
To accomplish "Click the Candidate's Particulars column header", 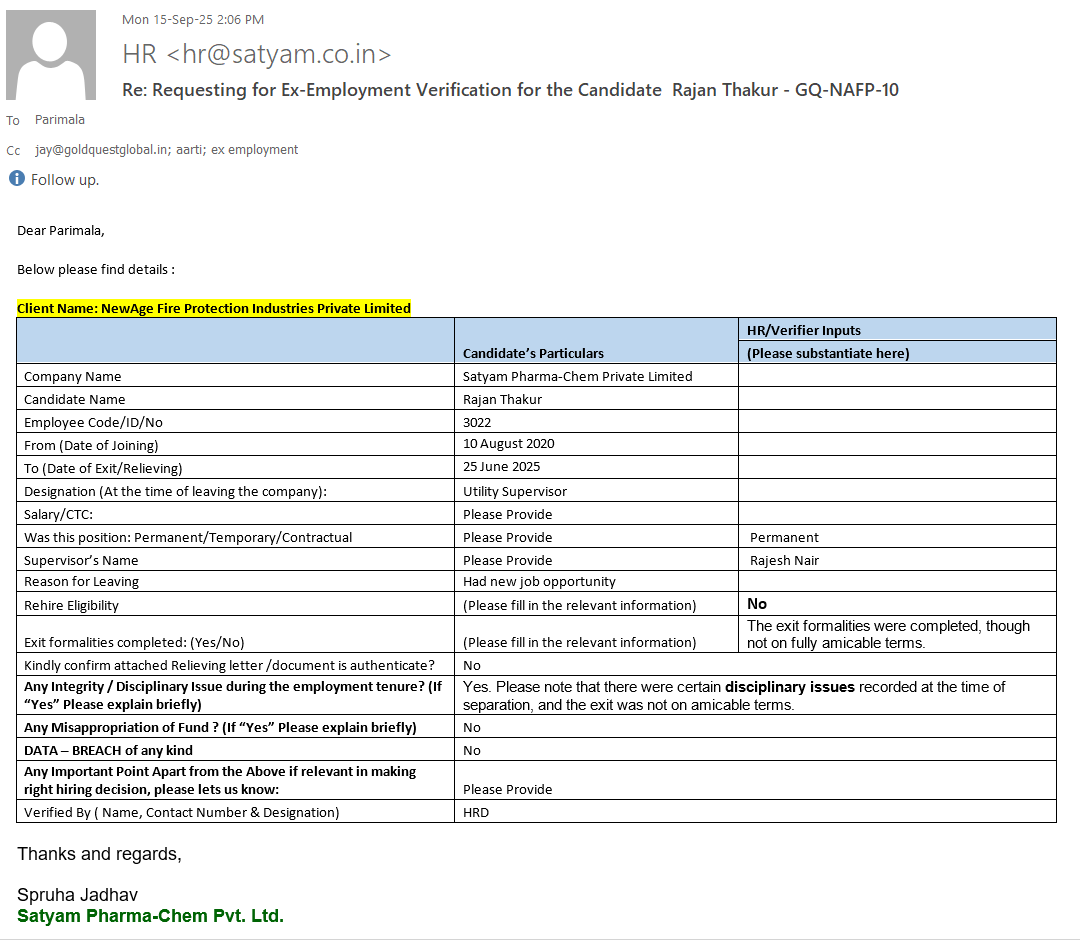I will (x=533, y=353).
